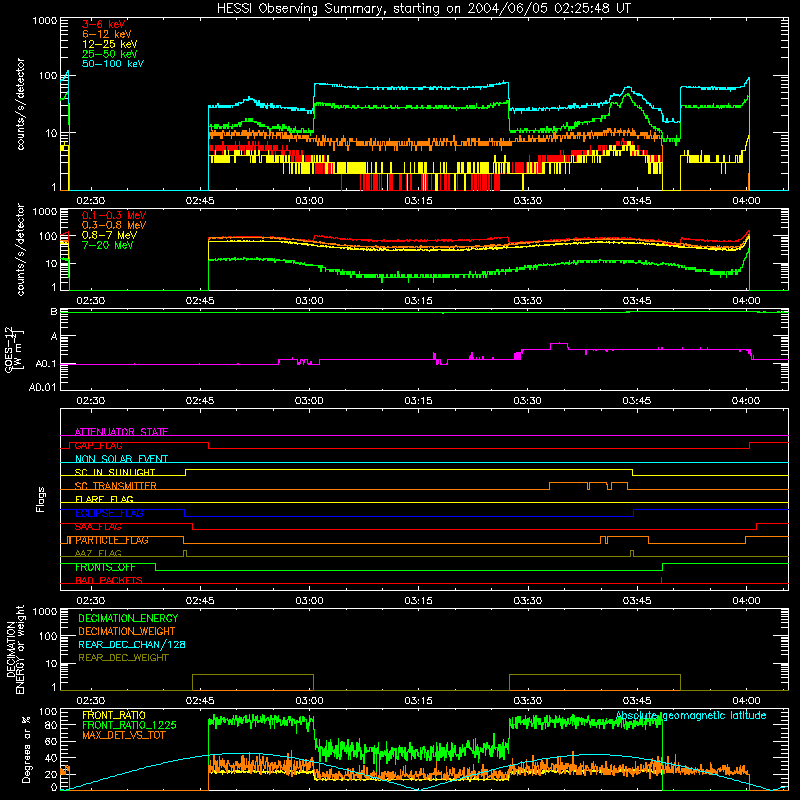This screenshot has width=800, height=800.
Task: Select the SAA_FLAG label
Action: click(x=98, y=527)
